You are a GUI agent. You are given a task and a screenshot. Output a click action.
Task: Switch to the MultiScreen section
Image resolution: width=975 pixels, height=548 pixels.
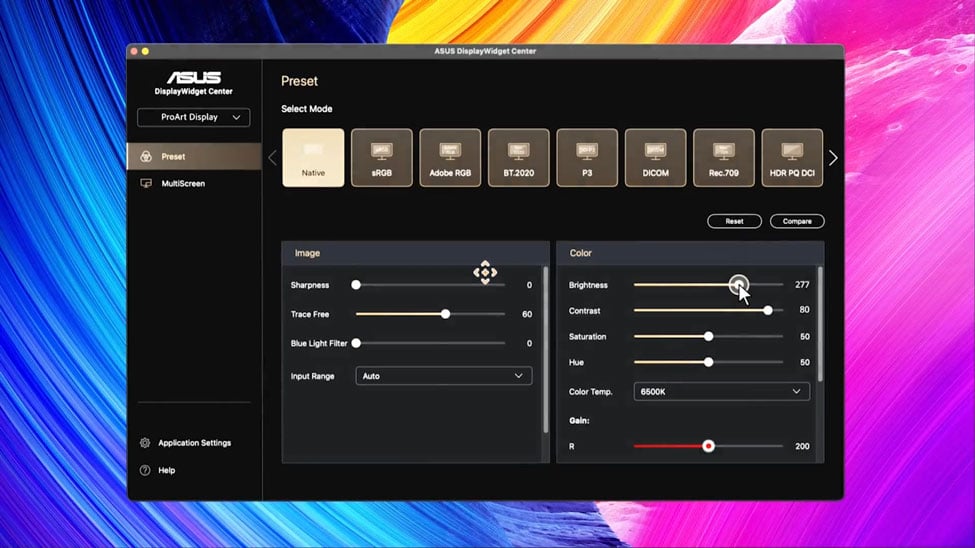[x=194, y=183]
